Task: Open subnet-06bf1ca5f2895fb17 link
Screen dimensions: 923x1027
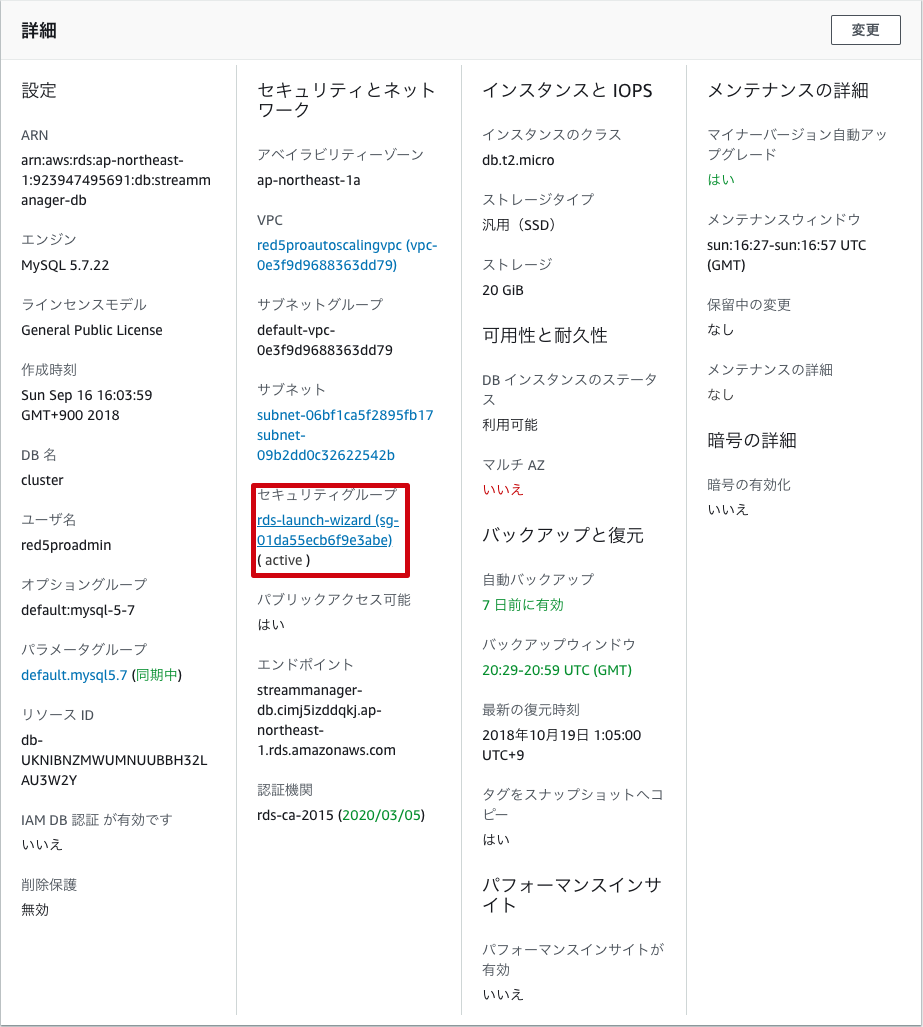Action: pos(345,415)
